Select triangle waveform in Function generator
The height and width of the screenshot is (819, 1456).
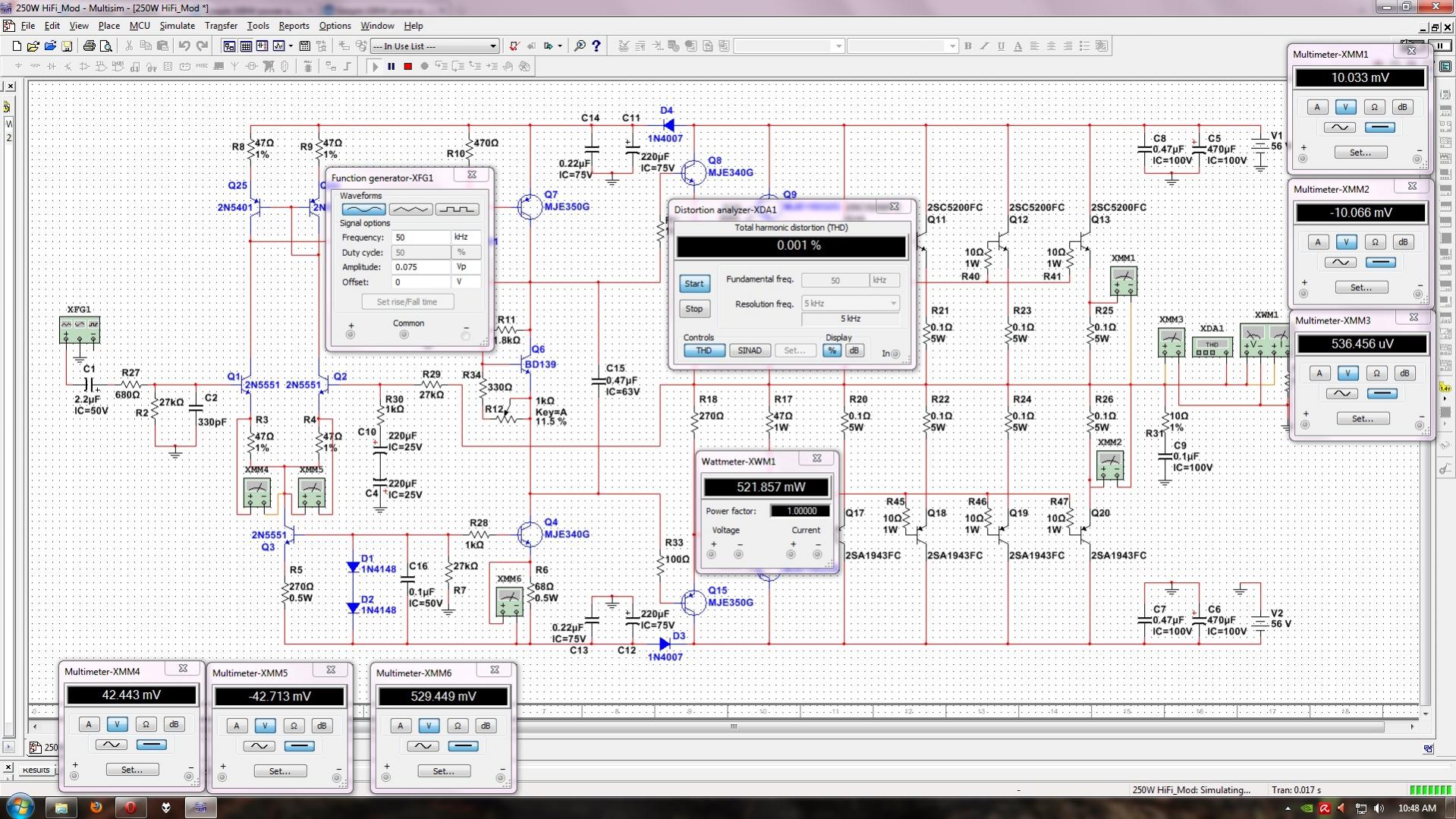pyautogui.click(x=410, y=209)
